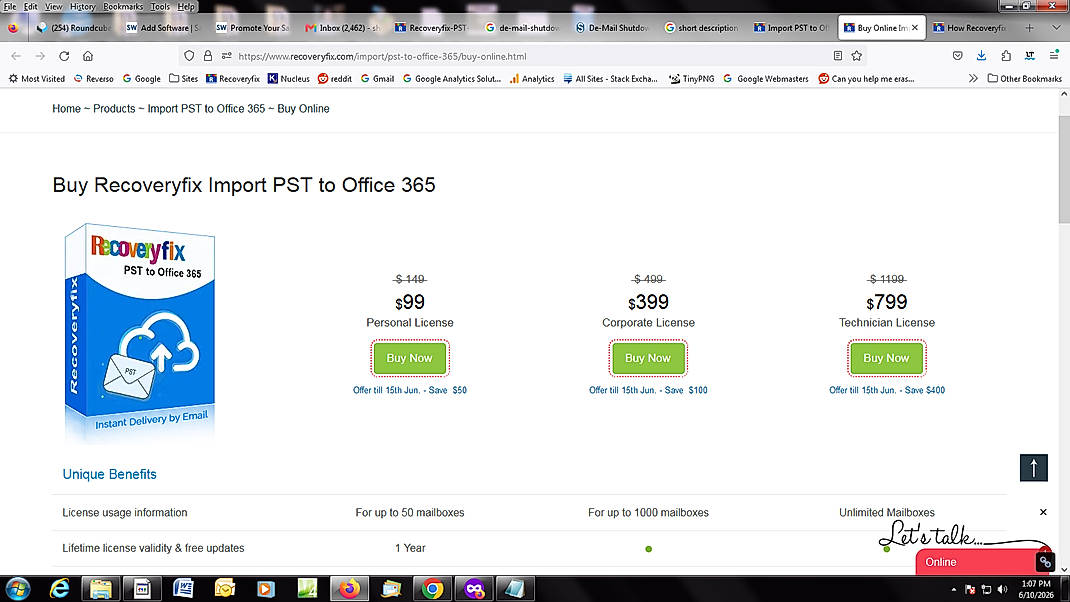Switch to Import PST to Office tab
1070x602 pixels.
click(792, 28)
